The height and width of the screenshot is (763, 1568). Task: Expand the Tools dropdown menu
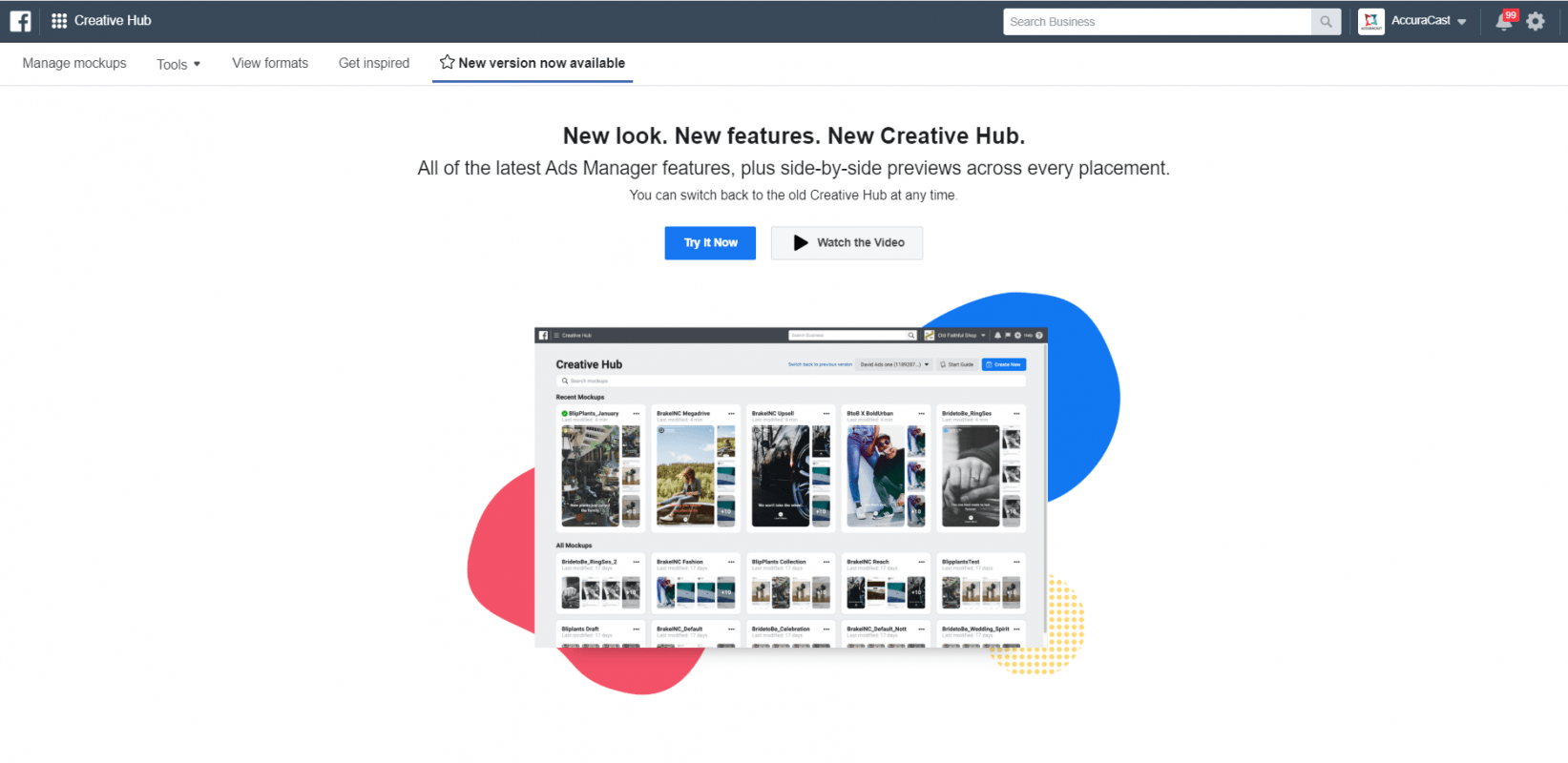(x=178, y=64)
